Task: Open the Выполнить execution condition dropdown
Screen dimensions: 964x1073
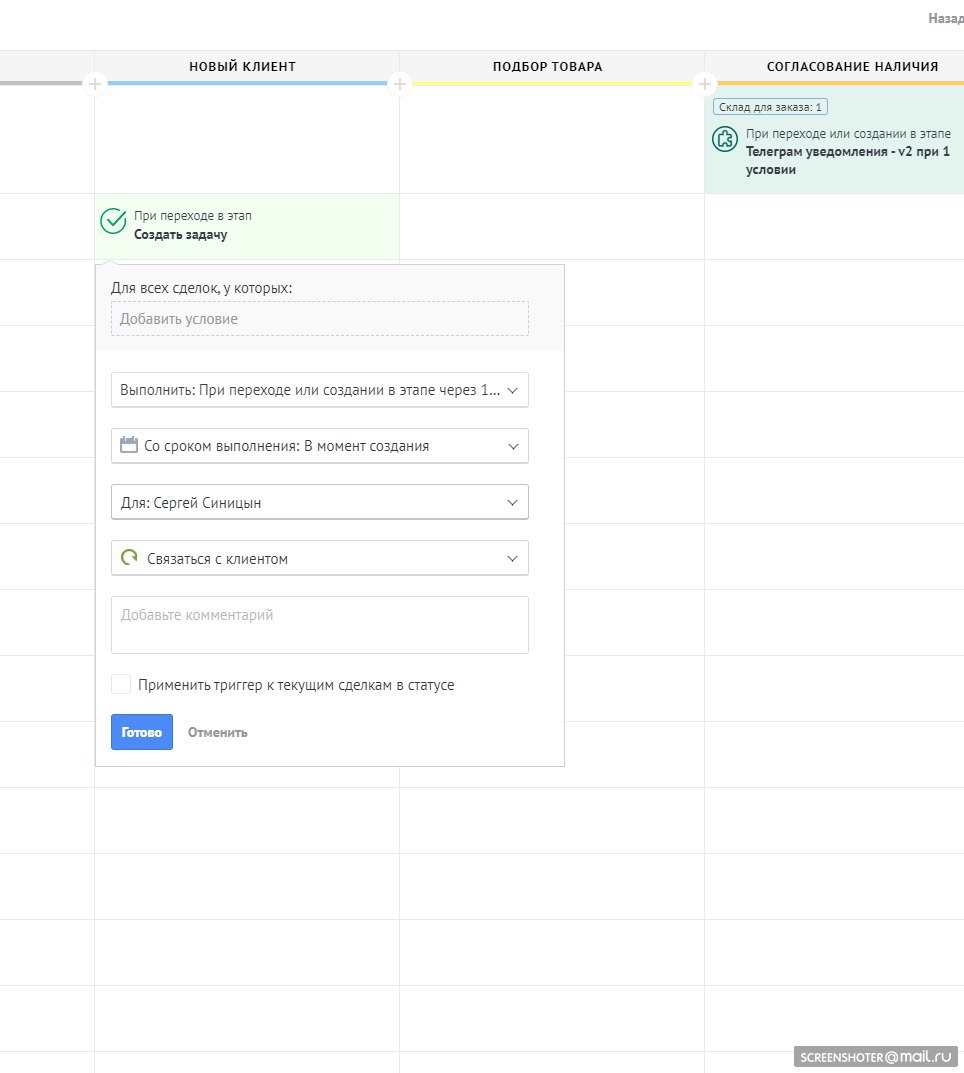Action: (320, 390)
